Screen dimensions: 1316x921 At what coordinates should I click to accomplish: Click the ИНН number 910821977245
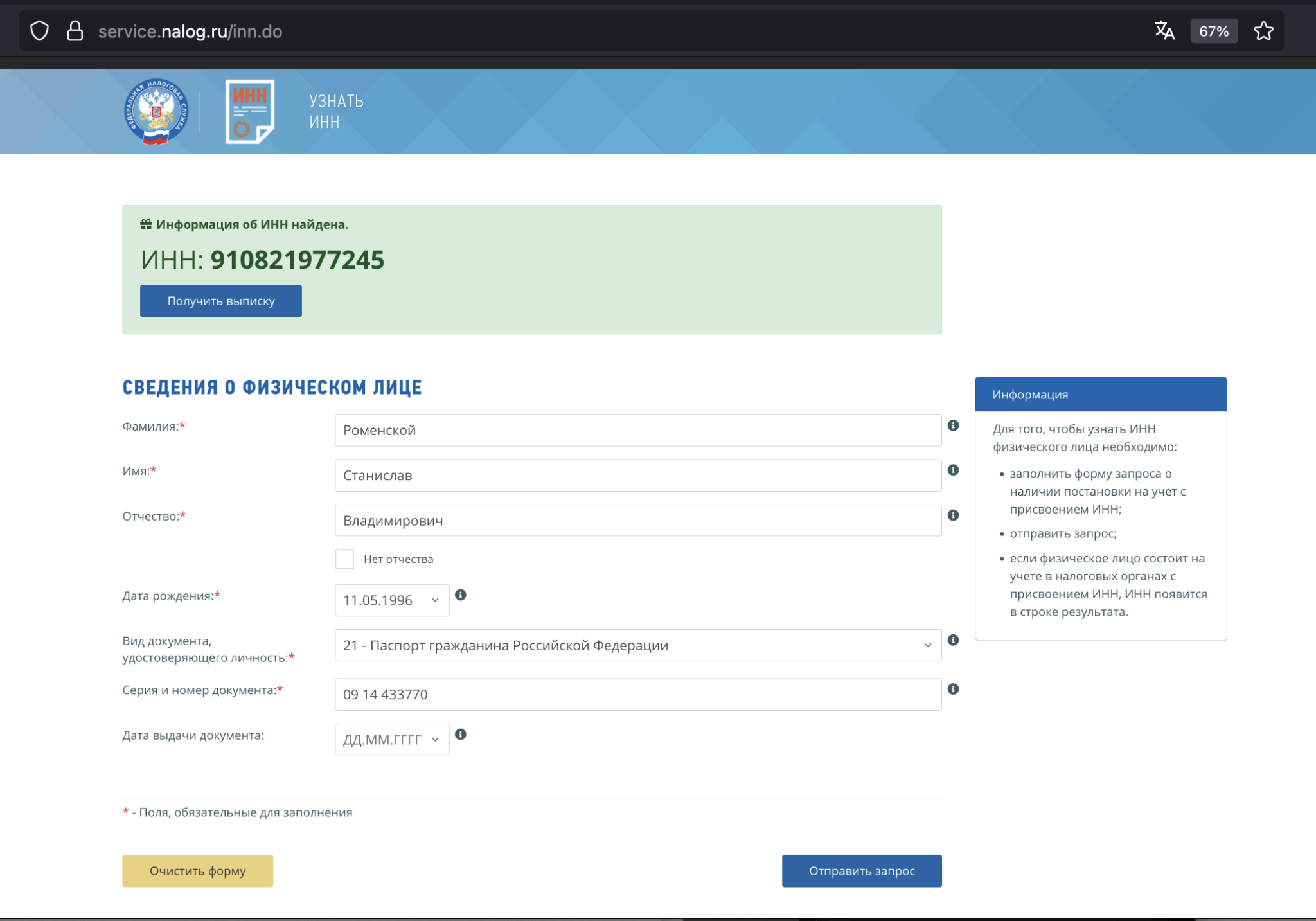[298, 260]
